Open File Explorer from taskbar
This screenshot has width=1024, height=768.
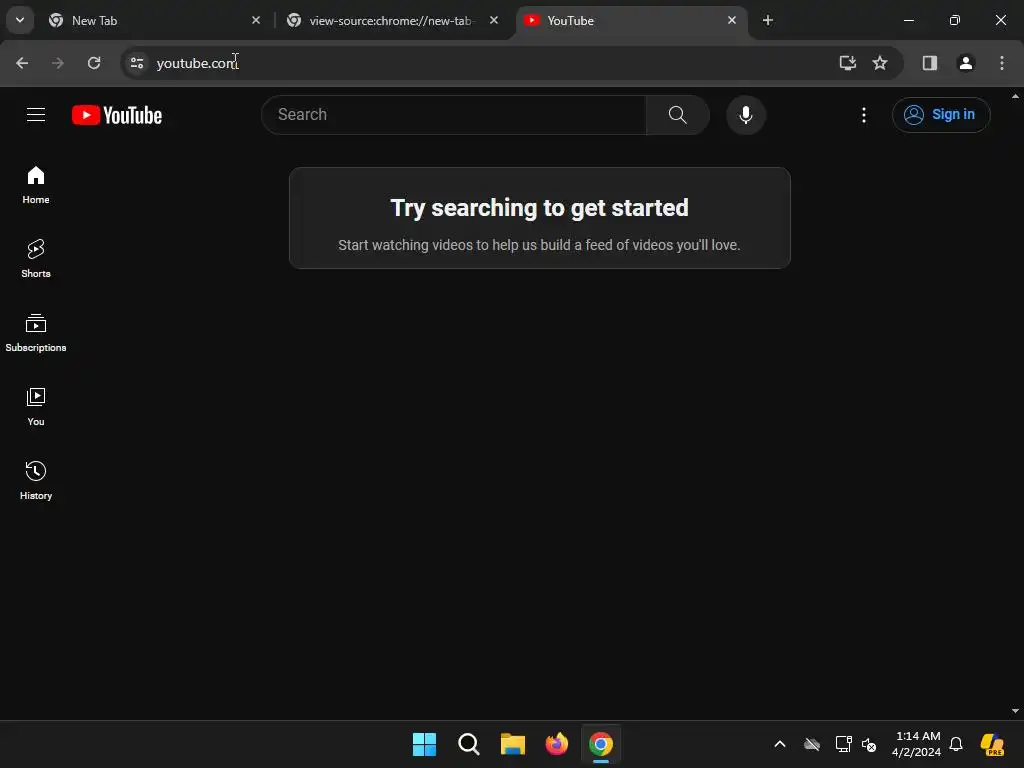pyautogui.click(x=513, y=744)
